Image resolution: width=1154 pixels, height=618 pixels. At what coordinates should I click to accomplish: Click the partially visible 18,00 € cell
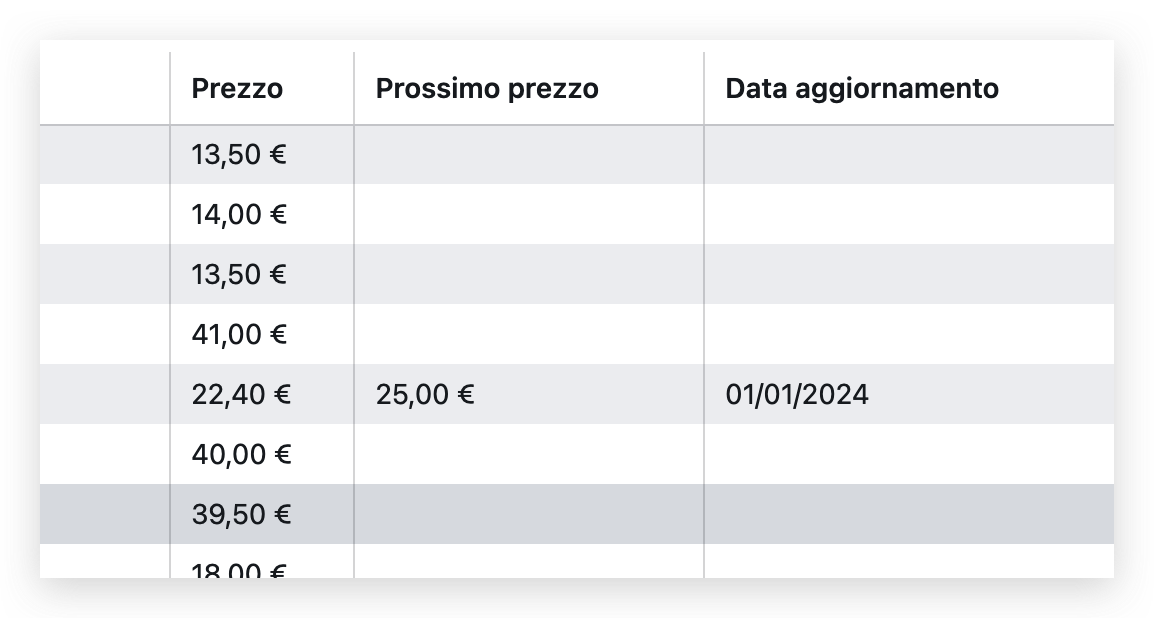[239, 568]
